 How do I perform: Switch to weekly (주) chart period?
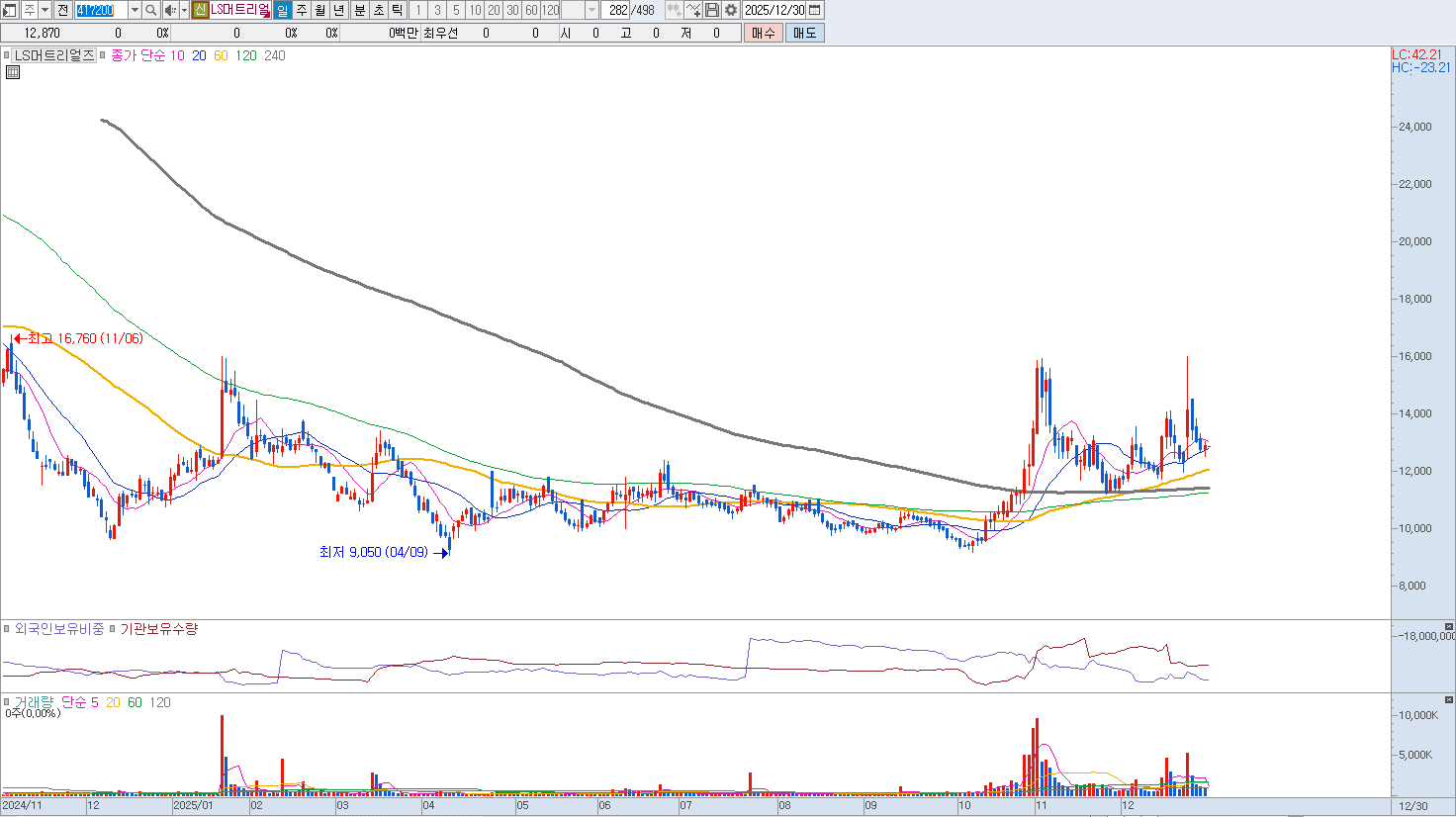302,10
